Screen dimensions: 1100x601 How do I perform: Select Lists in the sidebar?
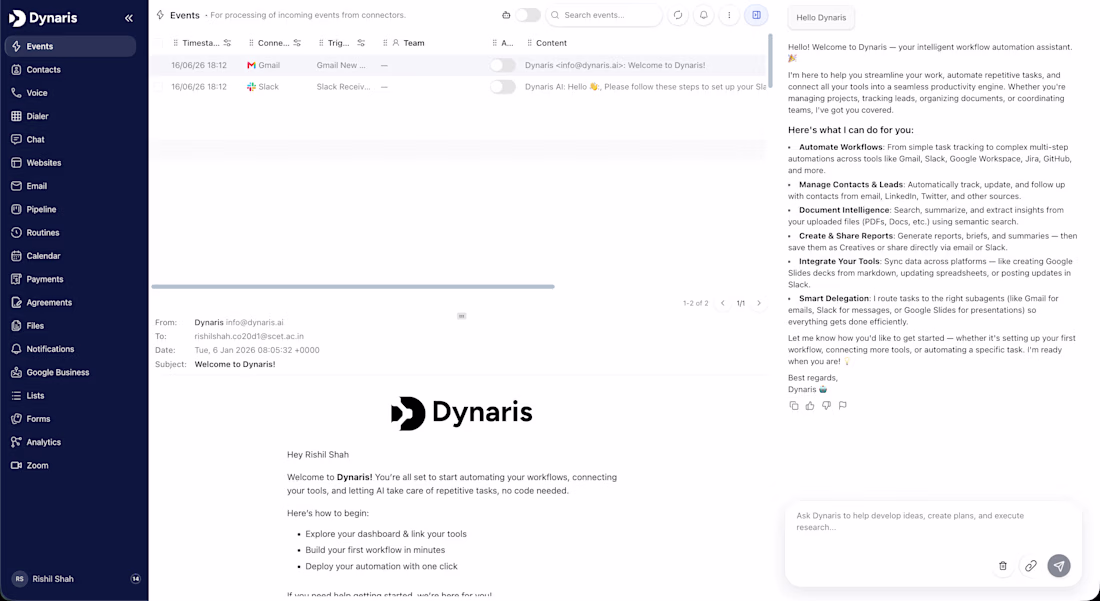pos(70,396)
